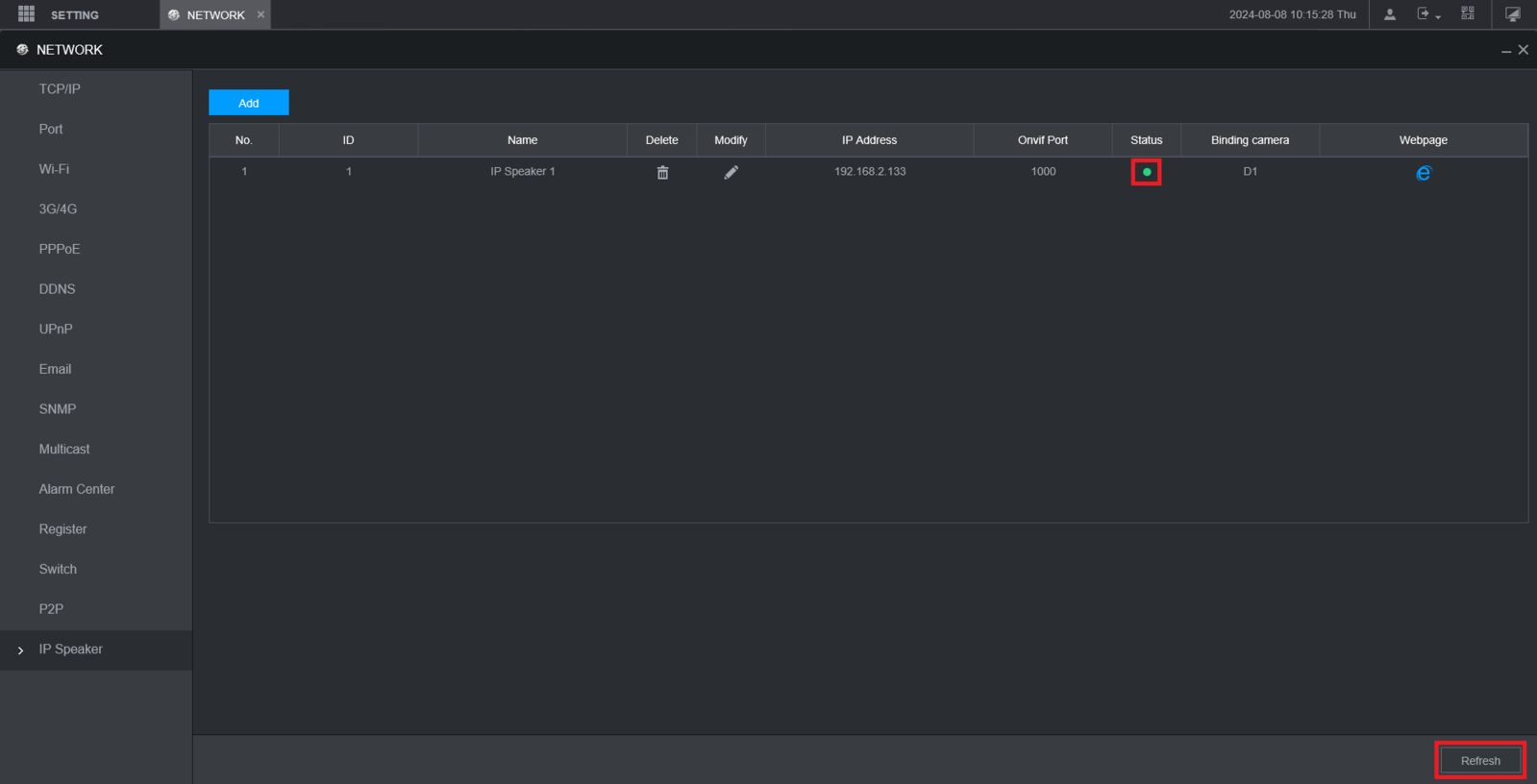Screen dimensions: 1537x784
Task: Open the QR code icon
Action: [1468, 13]
